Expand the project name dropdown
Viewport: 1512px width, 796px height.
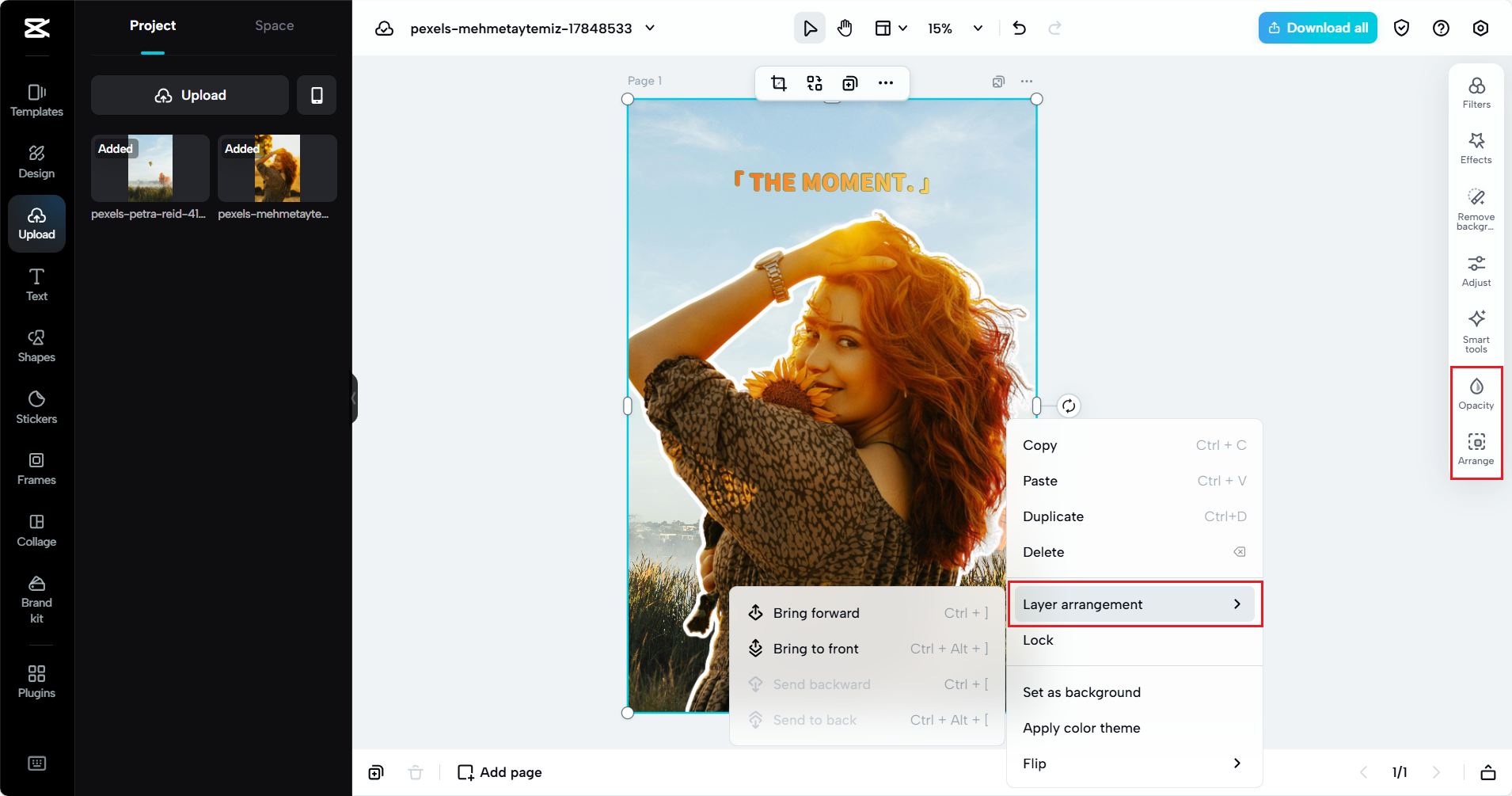651,29
